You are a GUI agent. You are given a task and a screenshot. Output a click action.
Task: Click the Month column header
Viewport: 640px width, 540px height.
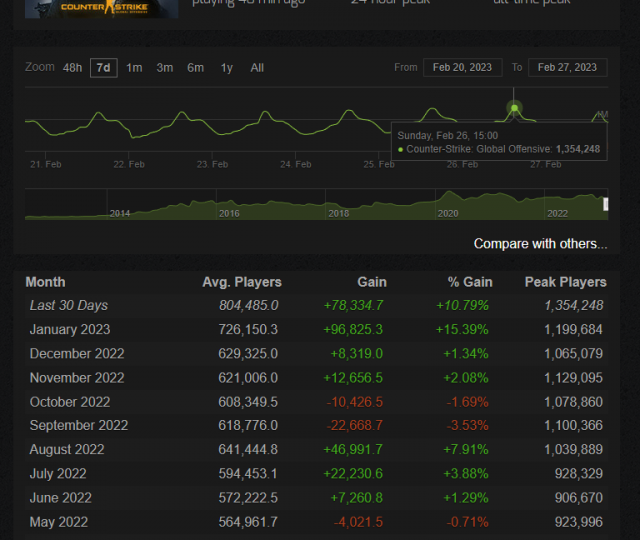[x=45, y=282]
